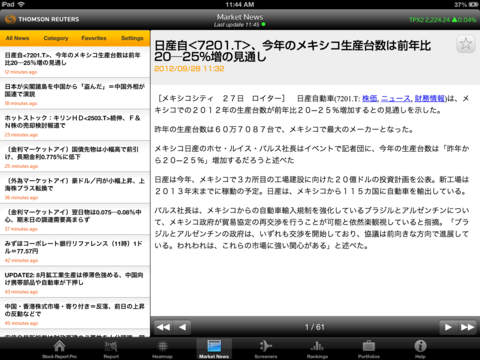The image size is (480, 360).
Task: Tap the TPX index ticker in header
Action: click(443, 20)
